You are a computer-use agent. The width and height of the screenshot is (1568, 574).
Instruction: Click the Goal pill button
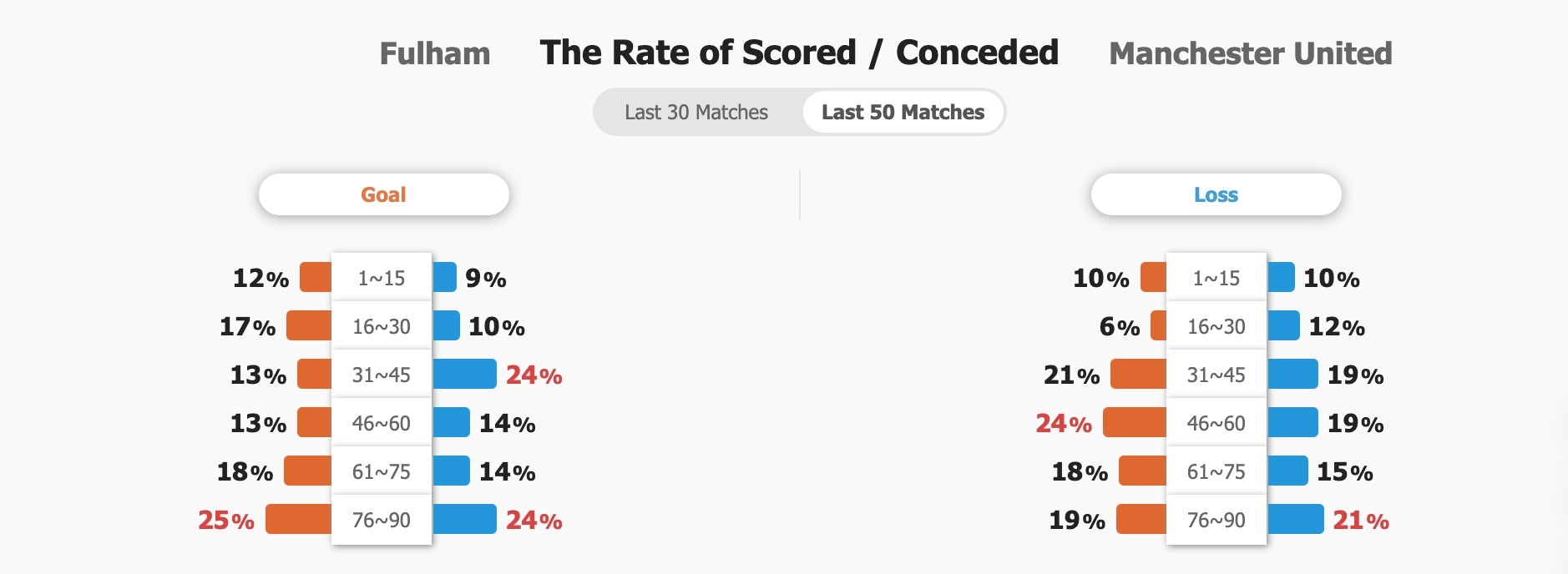click(383, 194)
